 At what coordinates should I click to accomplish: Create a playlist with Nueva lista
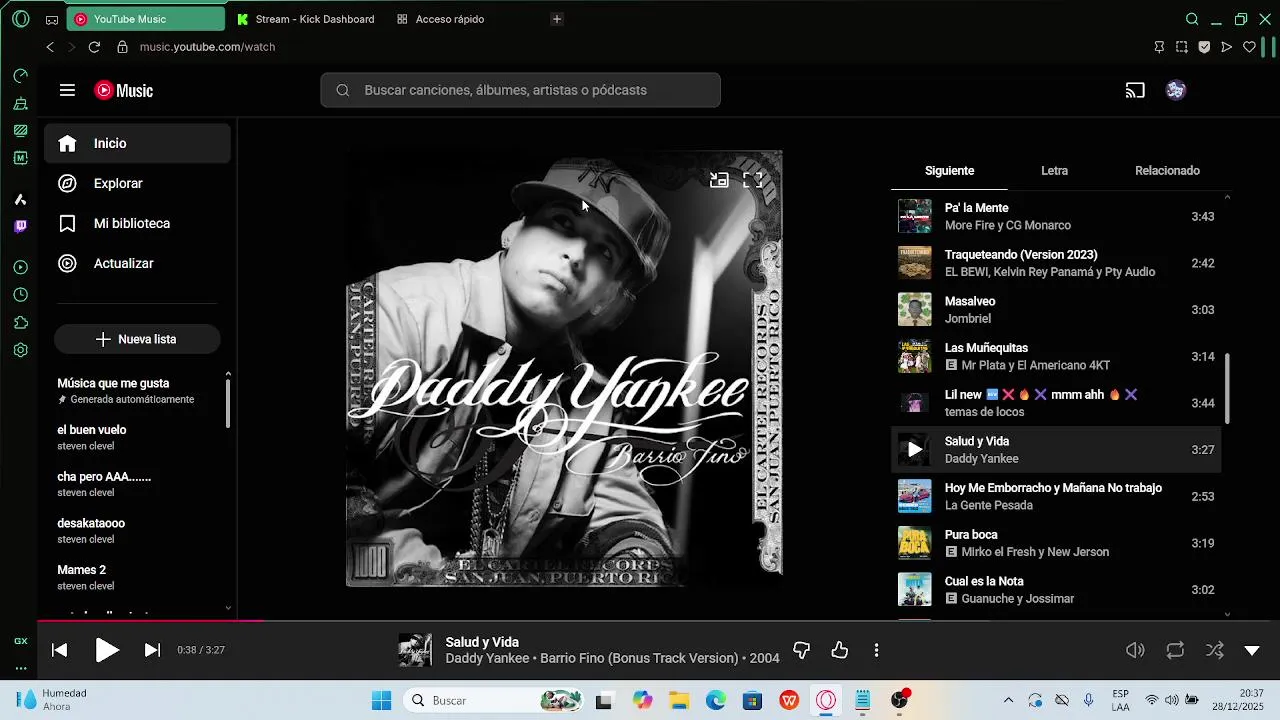click(137, 339)
